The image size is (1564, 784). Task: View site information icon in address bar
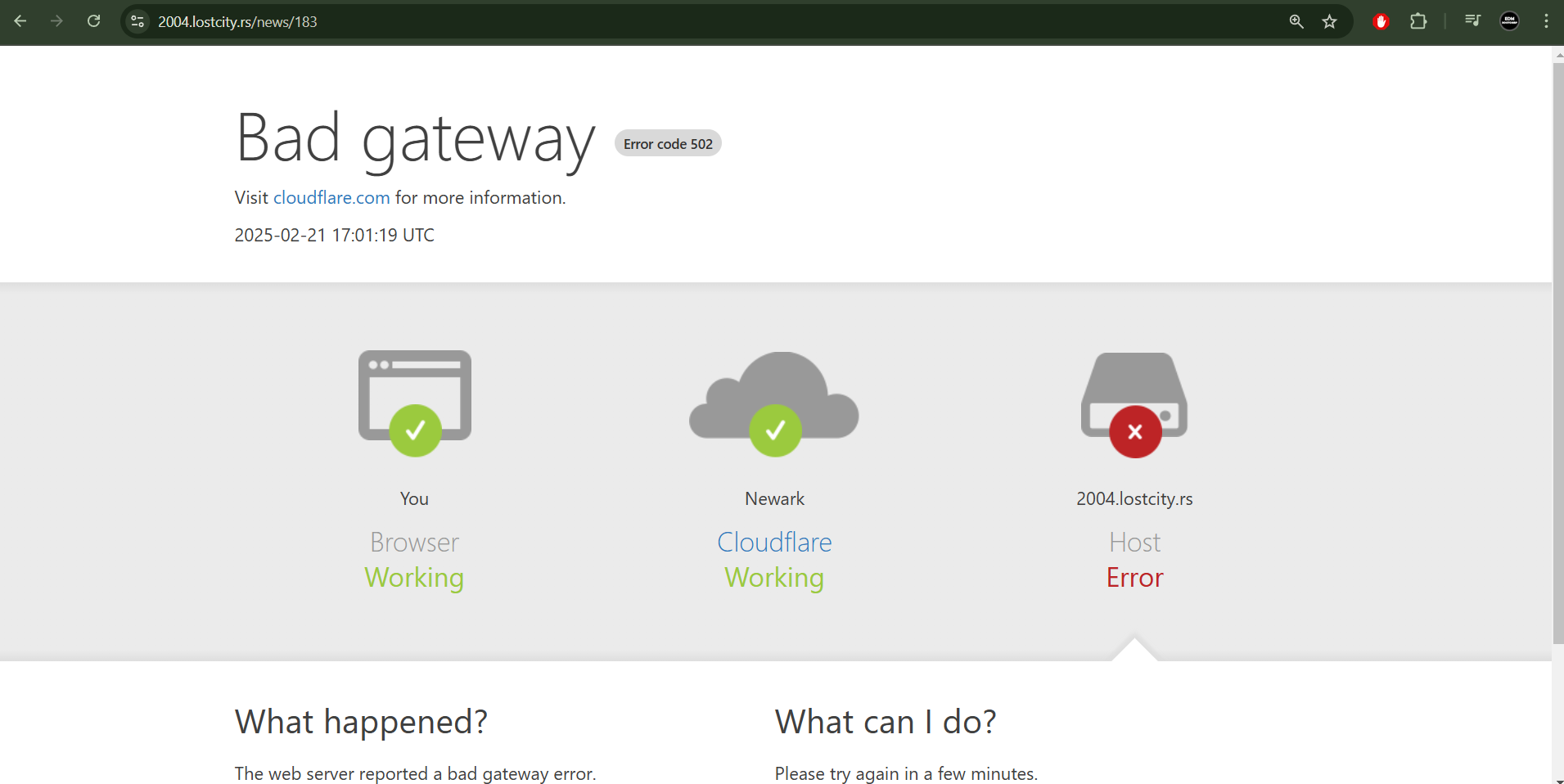137,21
